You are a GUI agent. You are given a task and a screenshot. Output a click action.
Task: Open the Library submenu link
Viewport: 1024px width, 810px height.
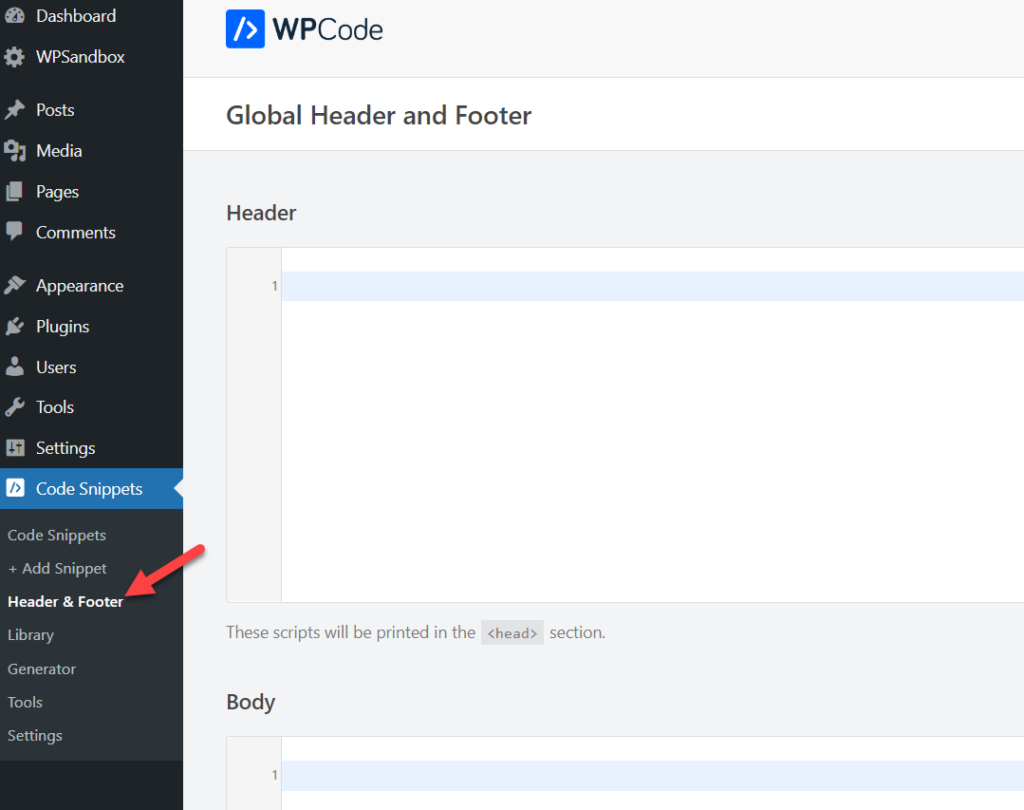(x=31, y=635)
